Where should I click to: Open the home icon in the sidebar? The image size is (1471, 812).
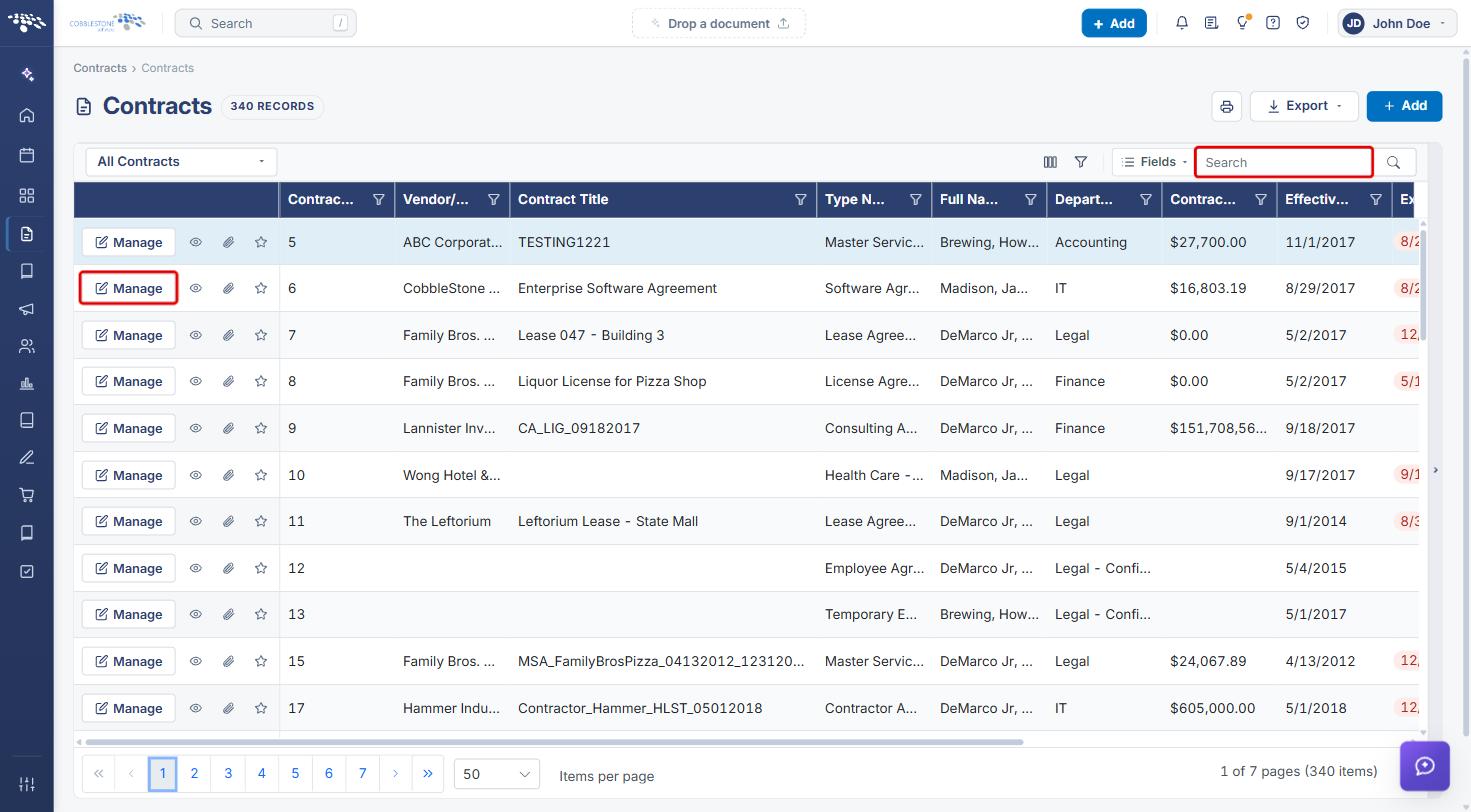tap(27, 115)
